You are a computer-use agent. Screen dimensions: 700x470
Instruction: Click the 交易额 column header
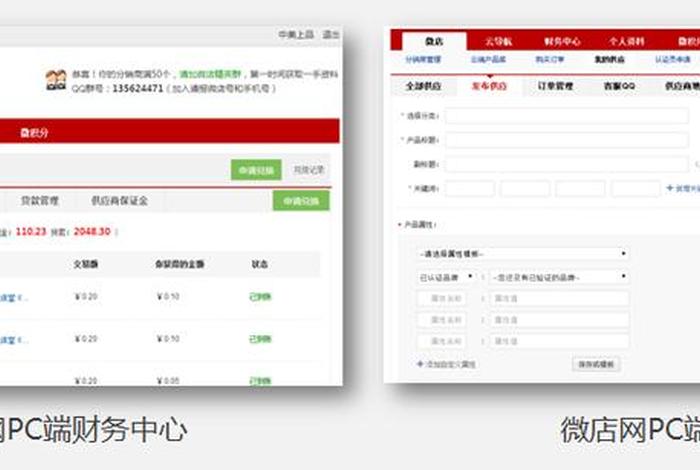pyautogui.click(x=86, y=264)
